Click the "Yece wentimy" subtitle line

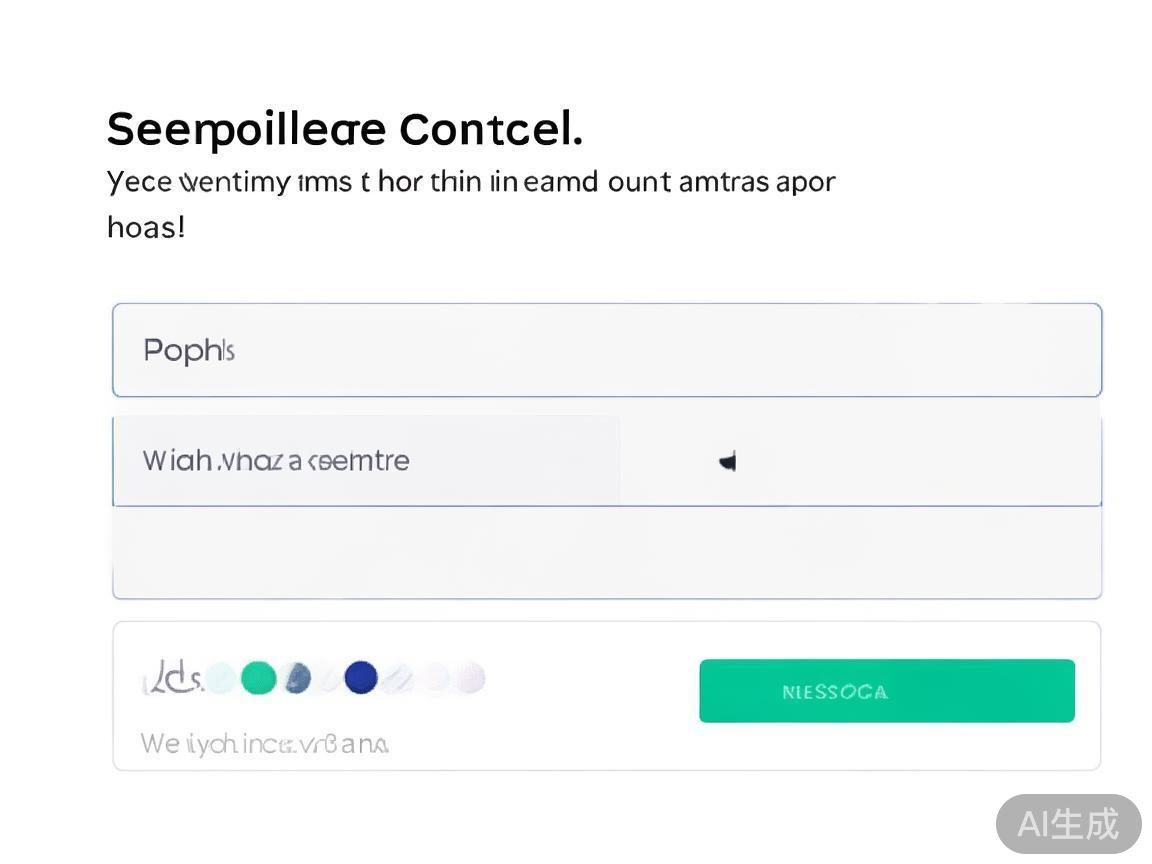470,182
